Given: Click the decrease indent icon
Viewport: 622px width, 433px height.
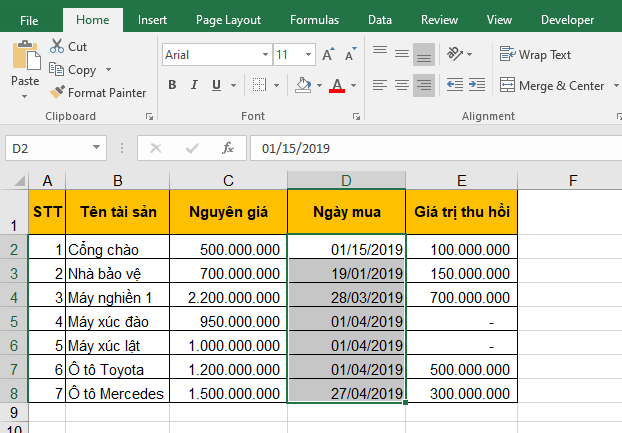Looking at the screenshot, I should 456,85.
